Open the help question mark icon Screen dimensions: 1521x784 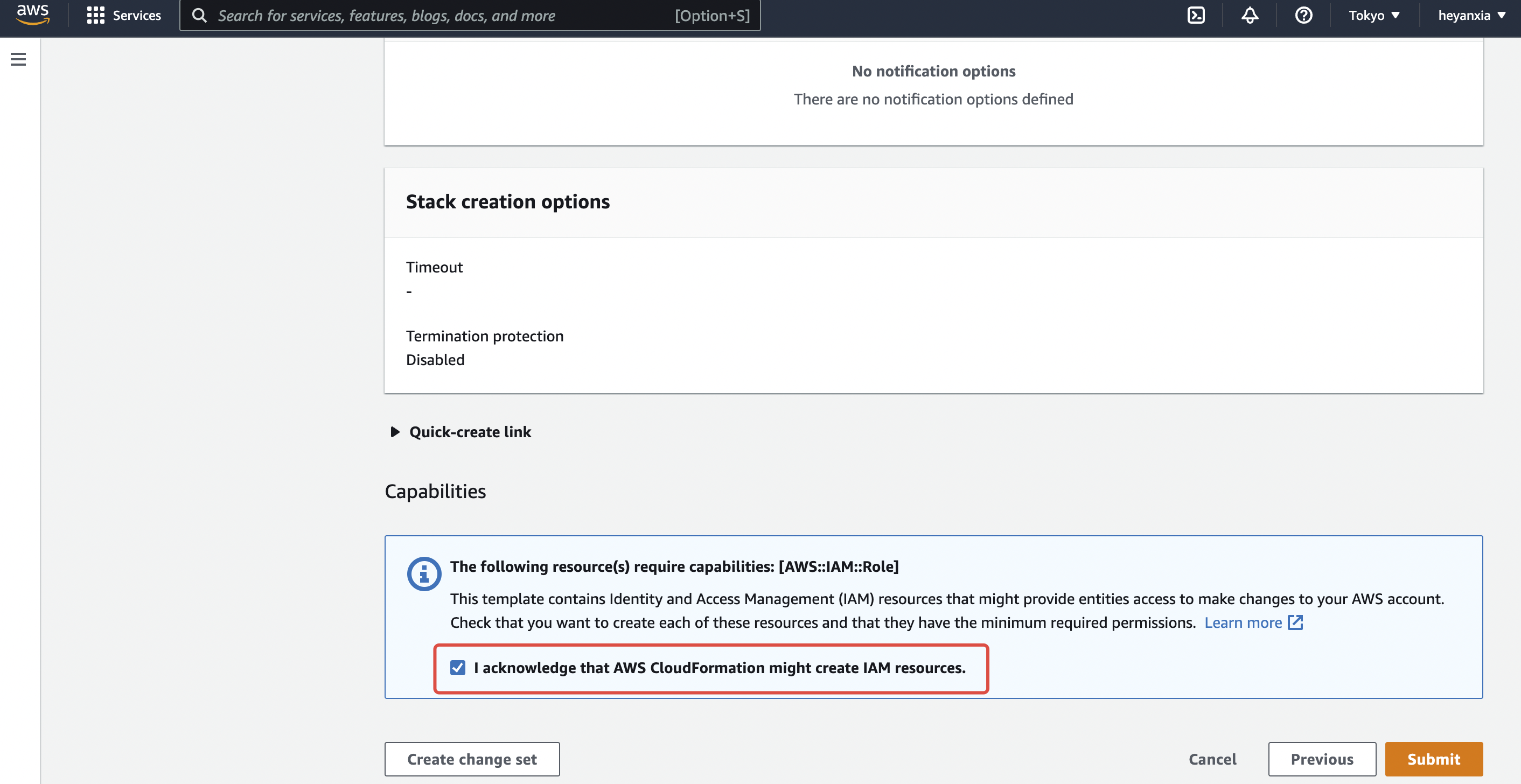pos(1303,16)
